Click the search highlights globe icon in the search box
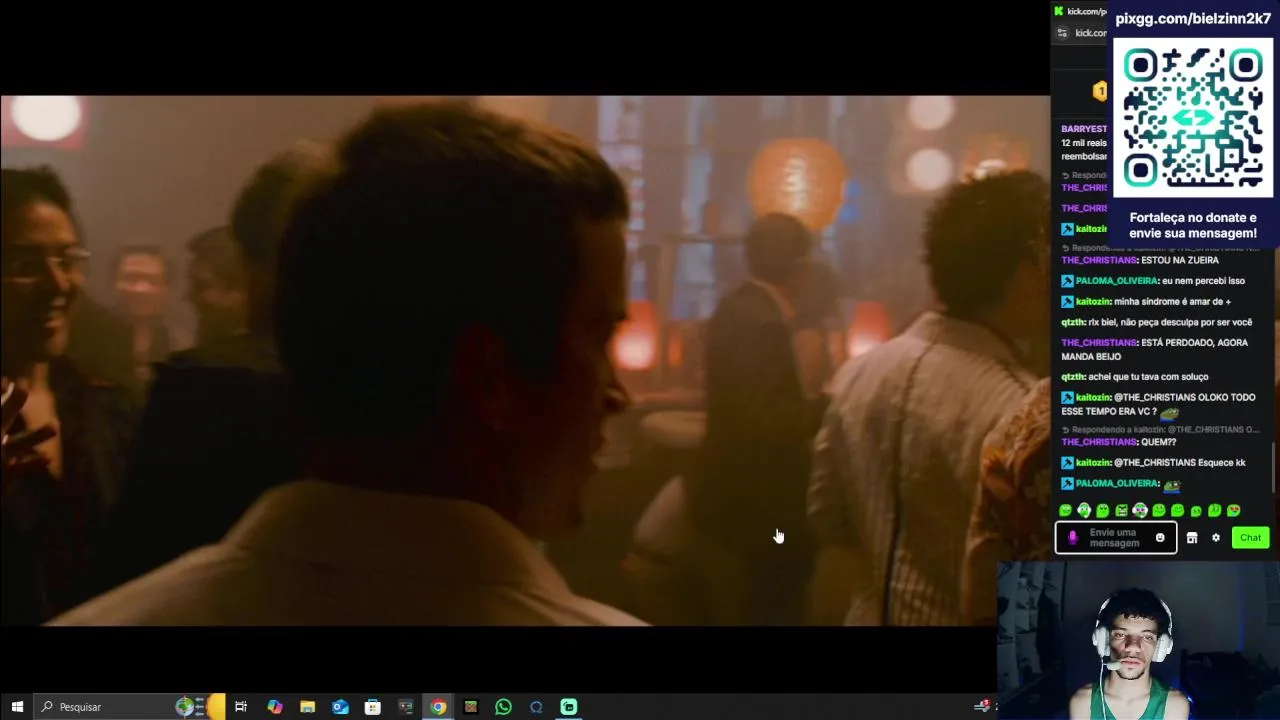 tap(184, 707)
